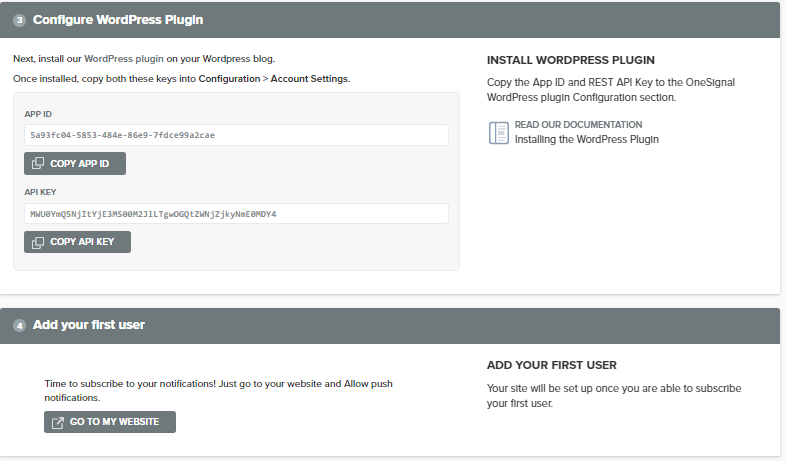
Task: Click the copy icon inside COPY APP ID
Action: click(x=38, y=163)
